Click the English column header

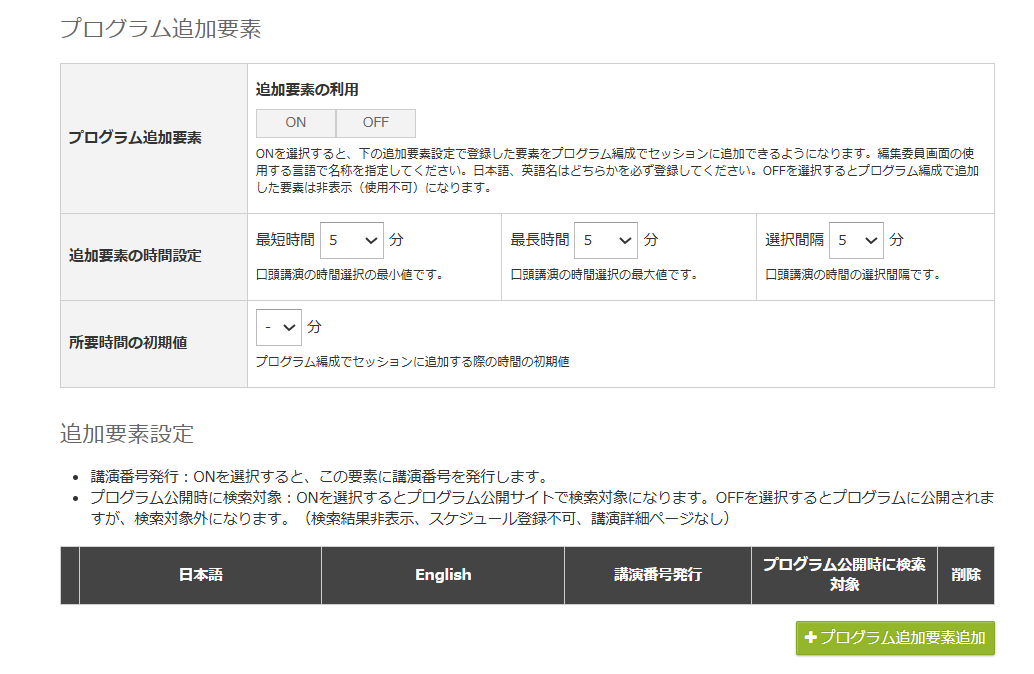(442, 576)
